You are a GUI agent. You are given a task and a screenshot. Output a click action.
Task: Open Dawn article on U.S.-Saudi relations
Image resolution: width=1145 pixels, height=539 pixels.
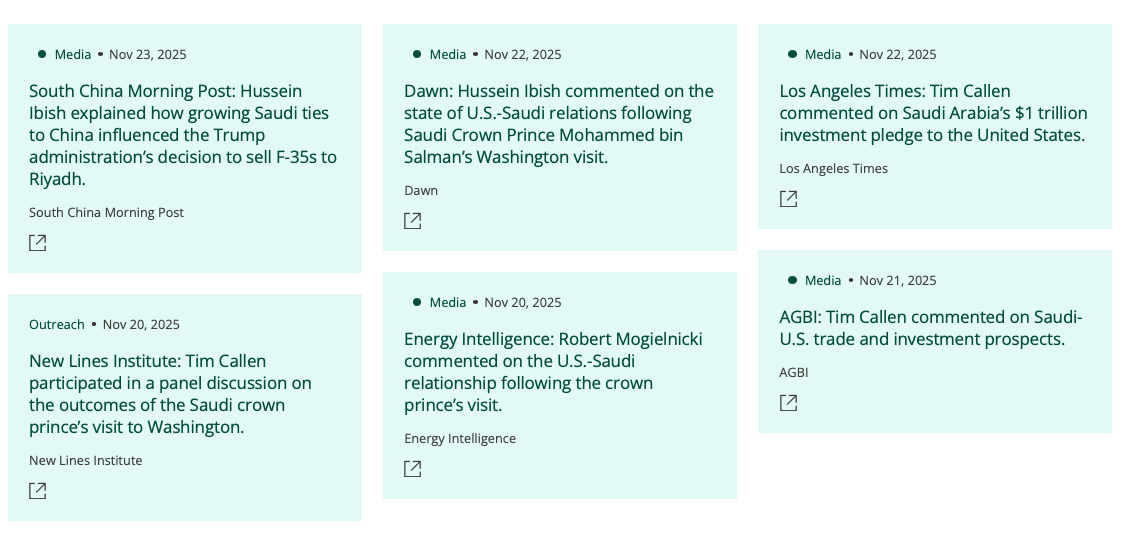(558, 124)
